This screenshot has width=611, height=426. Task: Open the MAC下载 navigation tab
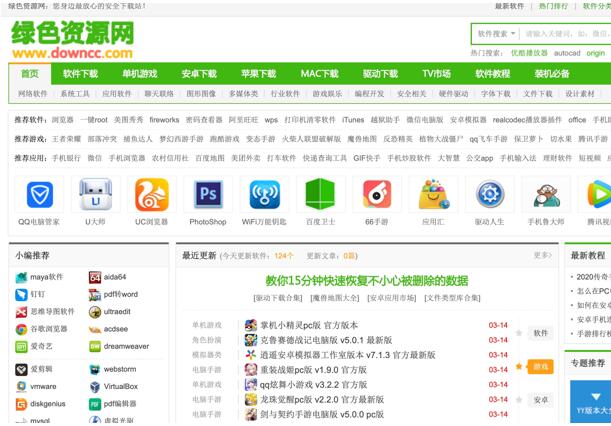(x=319, y=74)
